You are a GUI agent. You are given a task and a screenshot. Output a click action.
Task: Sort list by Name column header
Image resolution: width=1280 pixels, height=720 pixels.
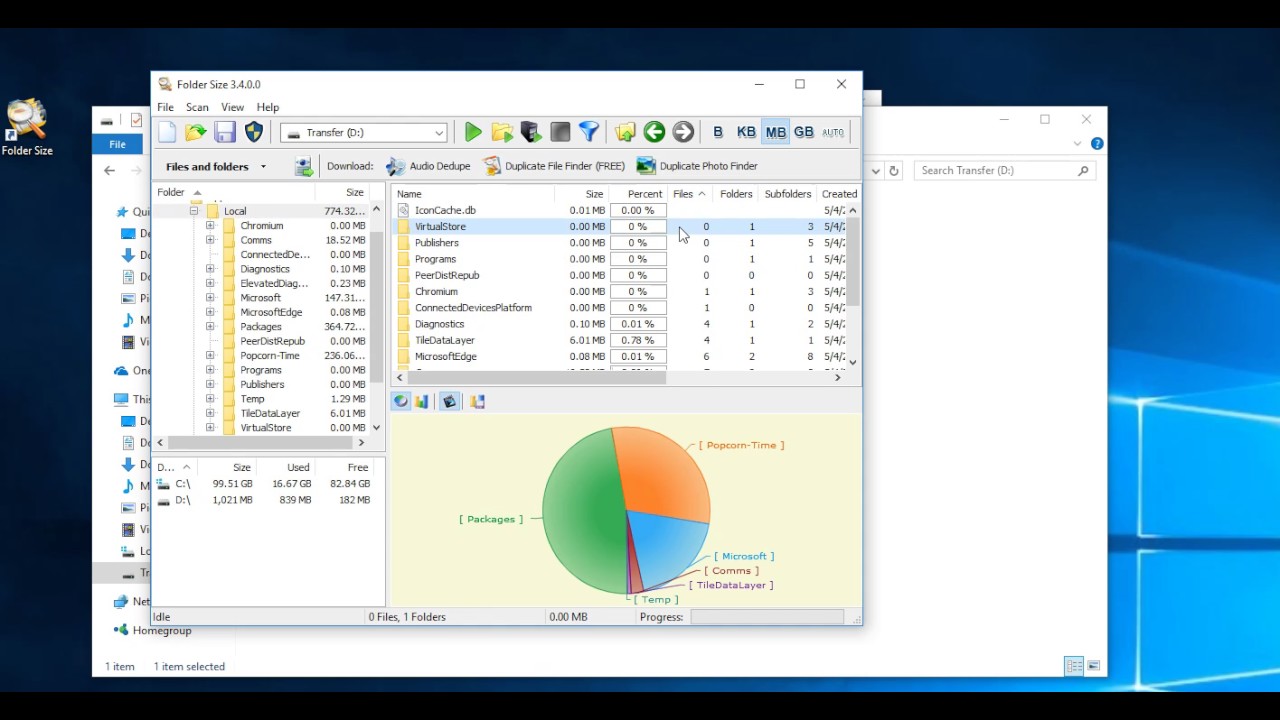pos(473,194)
